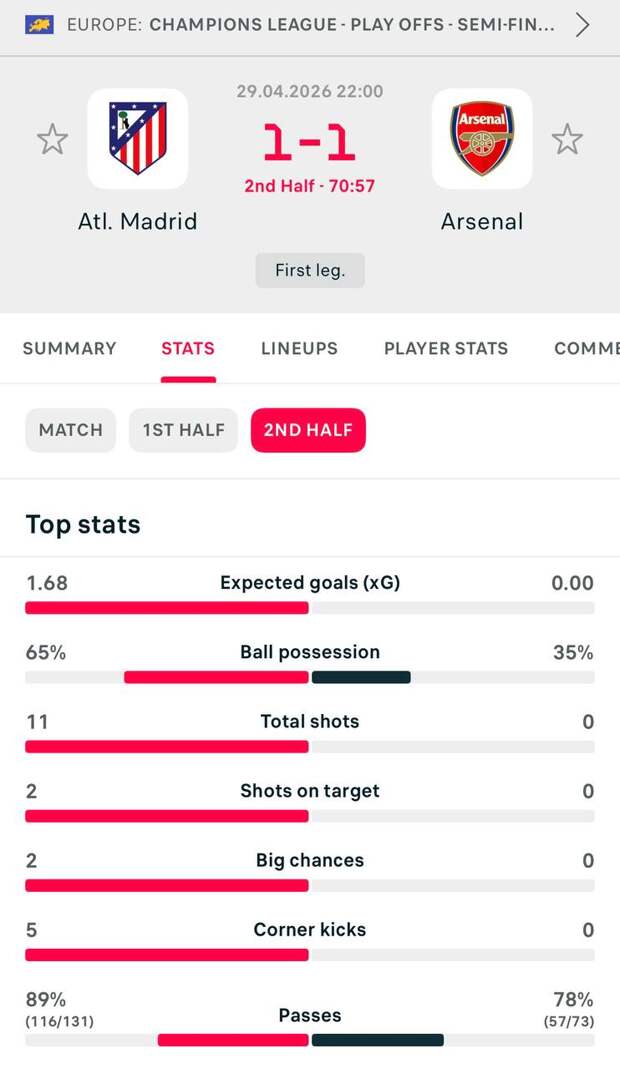Screen dimensions: 620x1069
Task: Click the Ball possession bar
Action: tap(310, 677)
